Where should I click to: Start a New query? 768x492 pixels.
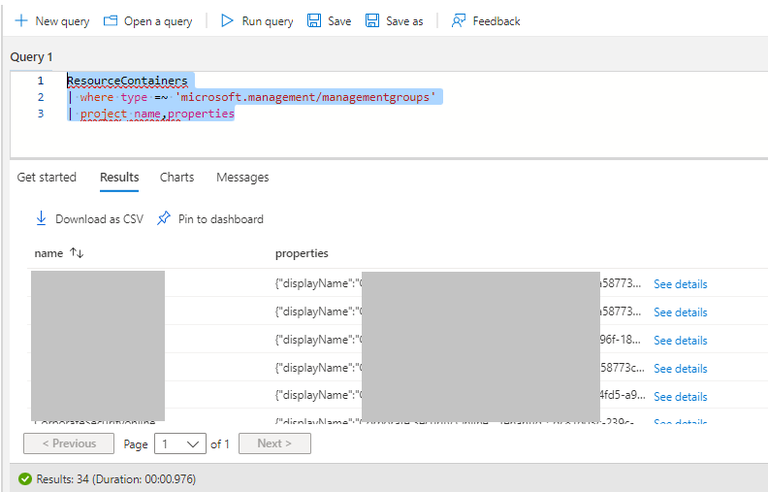(x=52, y=21)
